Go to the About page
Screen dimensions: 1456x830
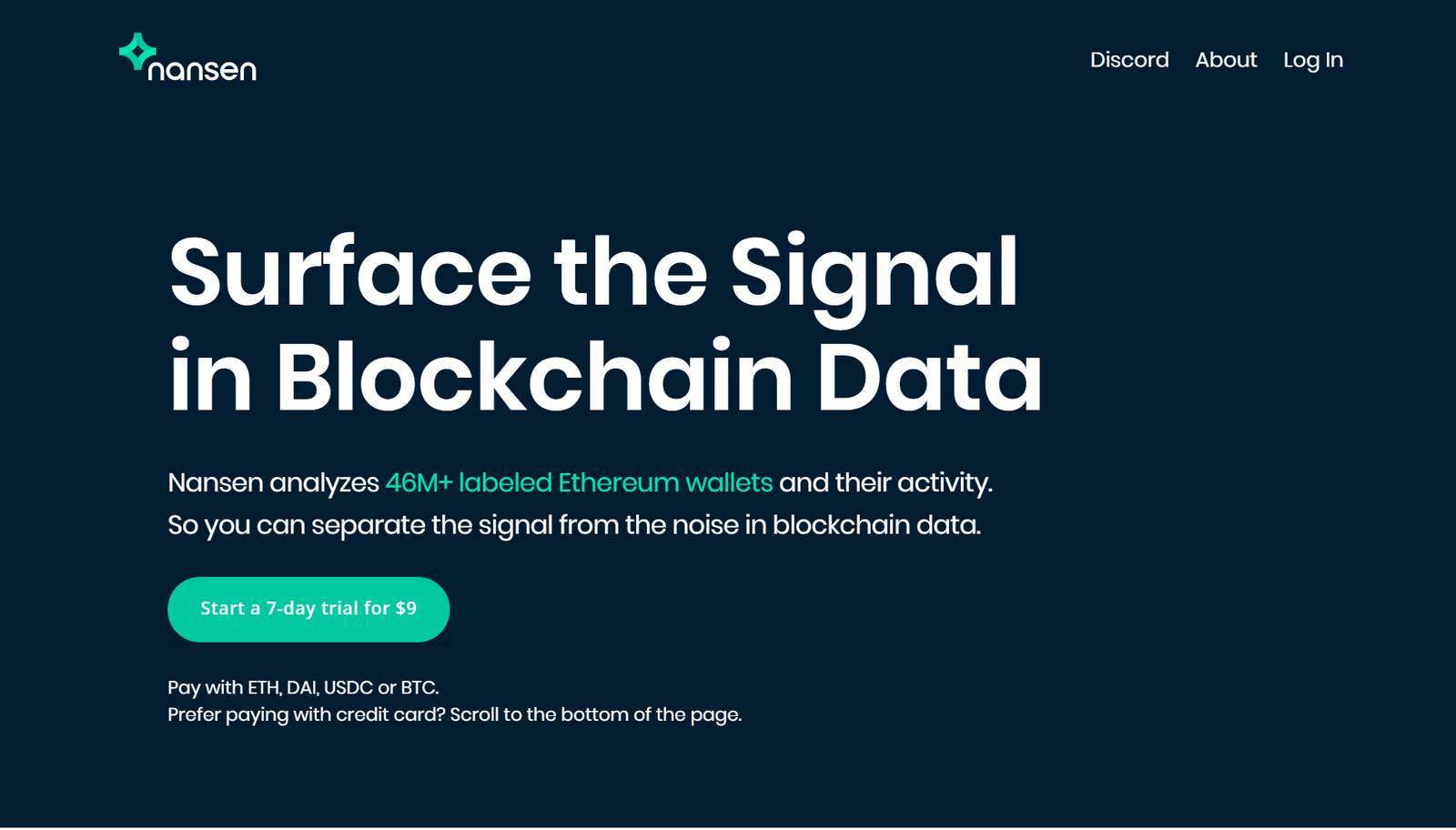point(1226,60)
